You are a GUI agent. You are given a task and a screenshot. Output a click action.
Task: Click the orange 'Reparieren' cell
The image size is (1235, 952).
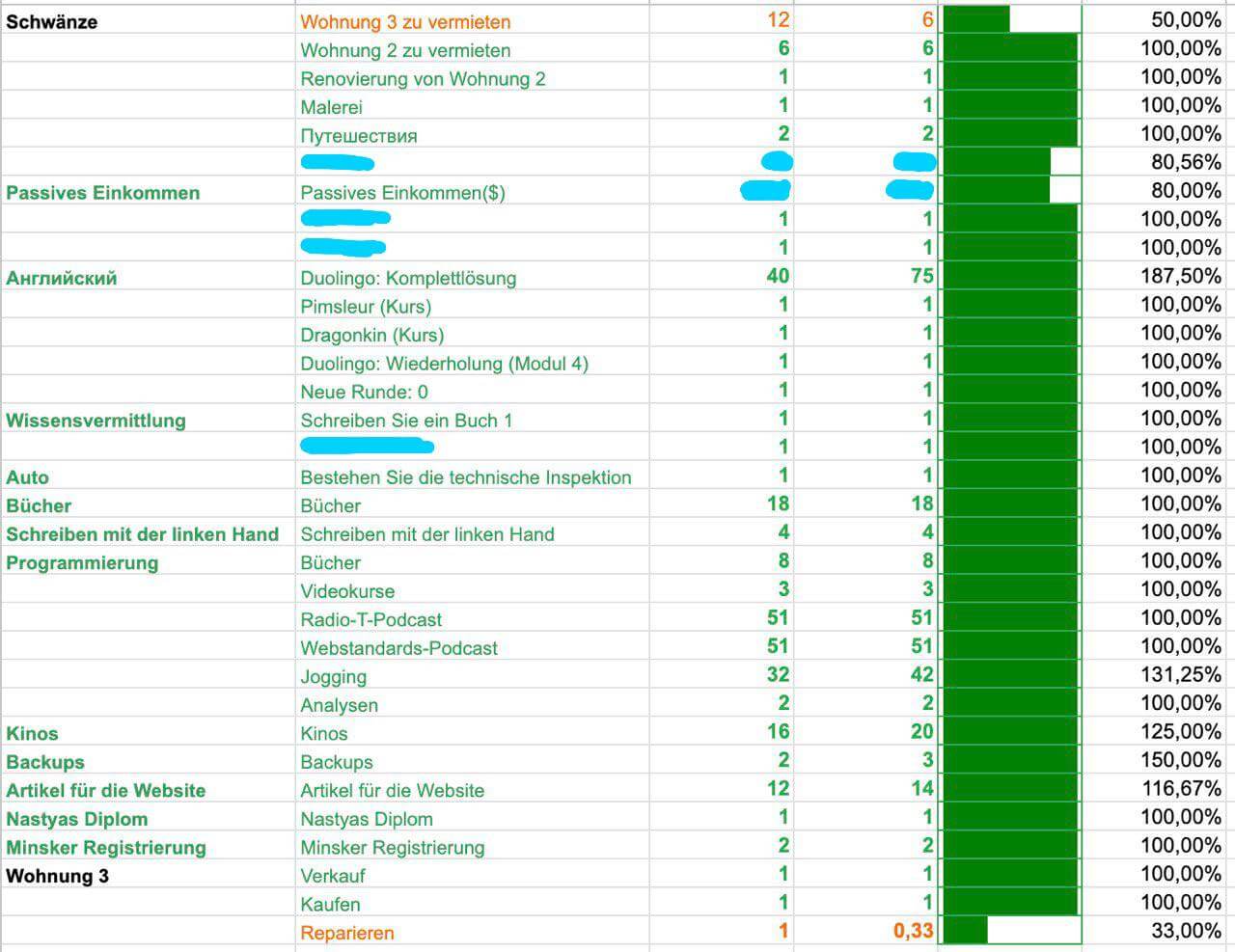[x=472, y=932]
